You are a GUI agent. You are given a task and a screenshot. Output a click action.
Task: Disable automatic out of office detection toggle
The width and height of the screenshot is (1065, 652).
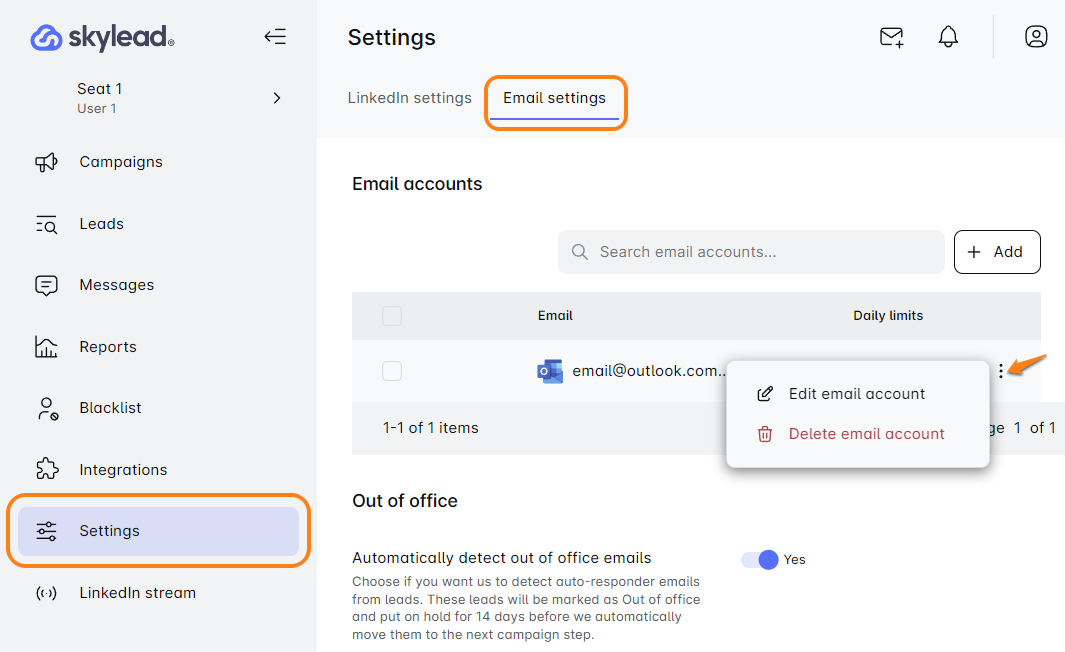coord(760,560)
